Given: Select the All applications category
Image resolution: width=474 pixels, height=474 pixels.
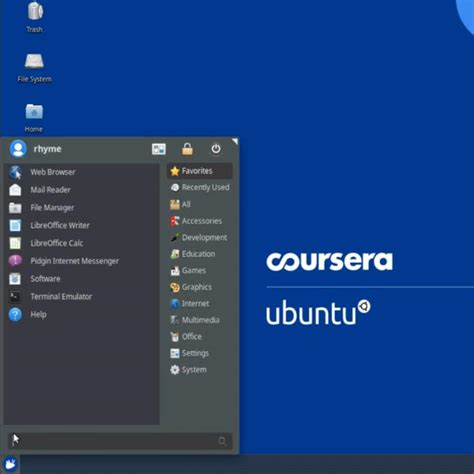Looking at the screenshot, I should click(x=200, y=204).
